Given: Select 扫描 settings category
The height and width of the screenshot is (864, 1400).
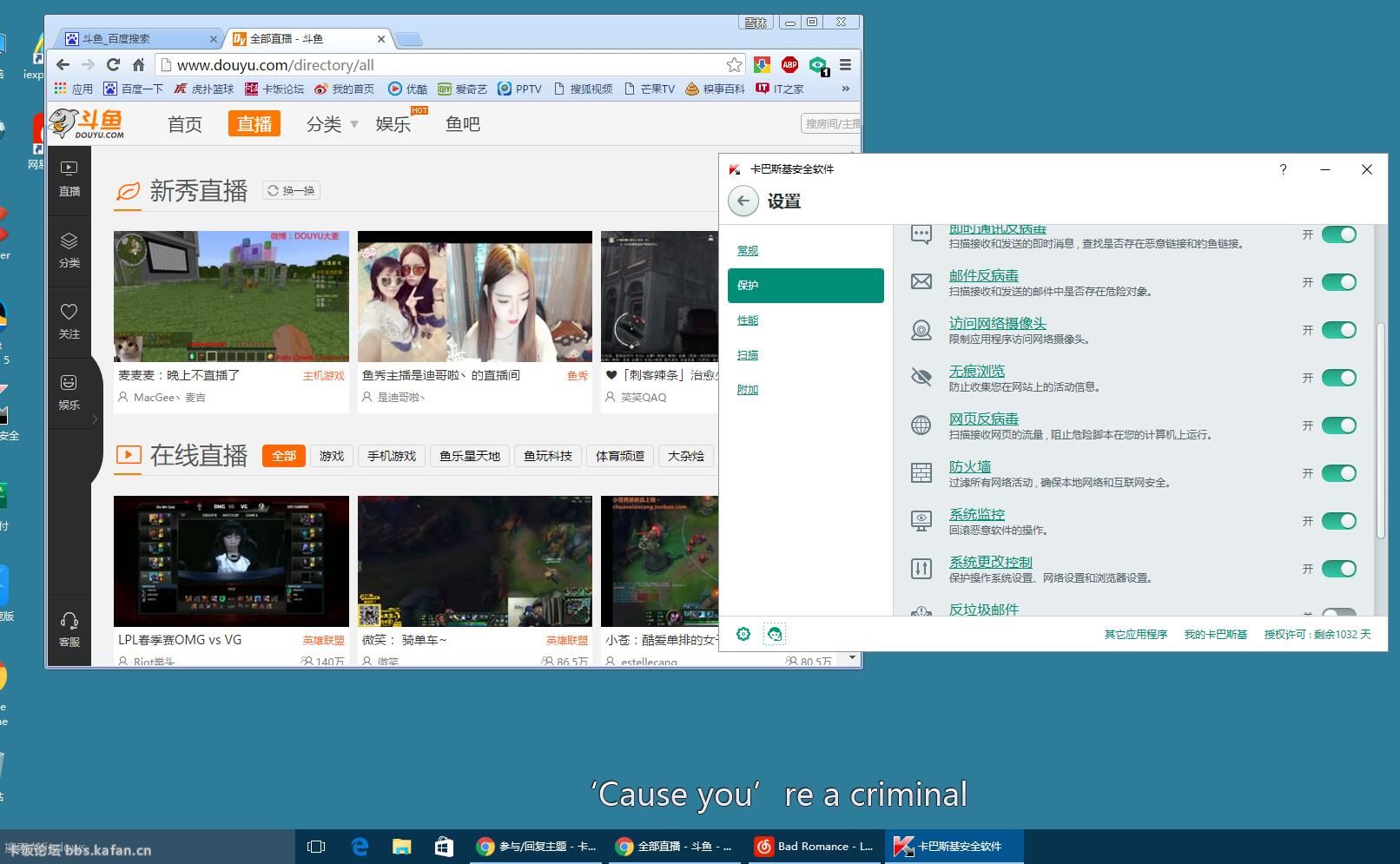Looking at the screenshot, I should 748,354.
